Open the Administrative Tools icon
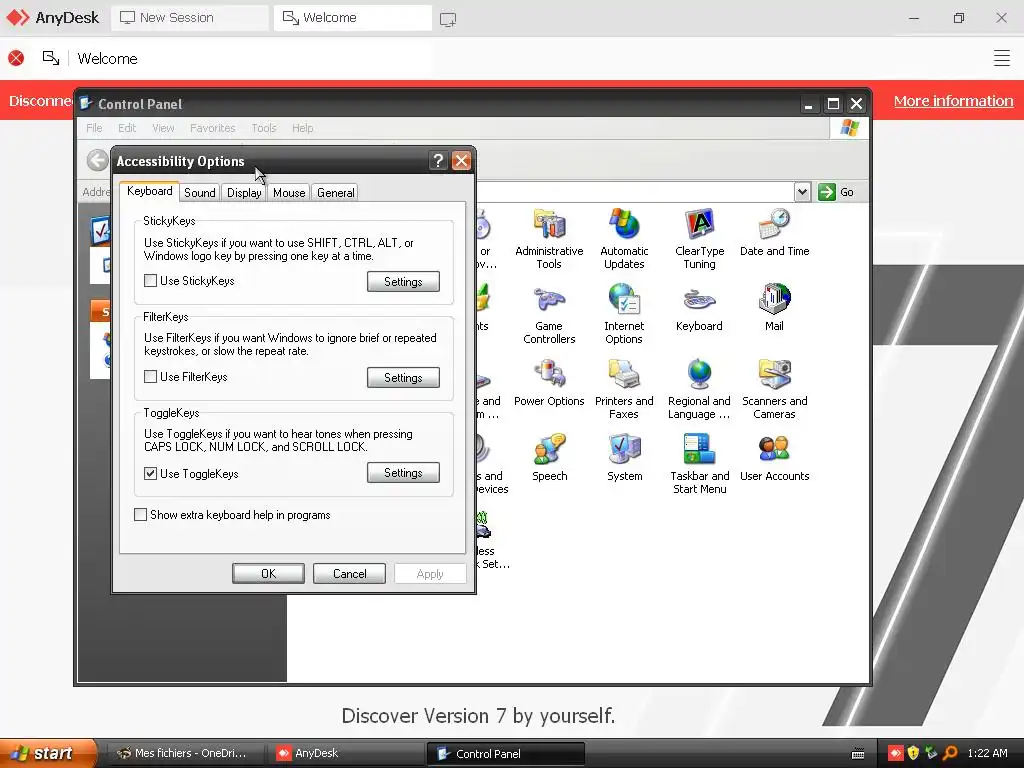Viewport: 1024px width, 768px height. click(549, 239)
